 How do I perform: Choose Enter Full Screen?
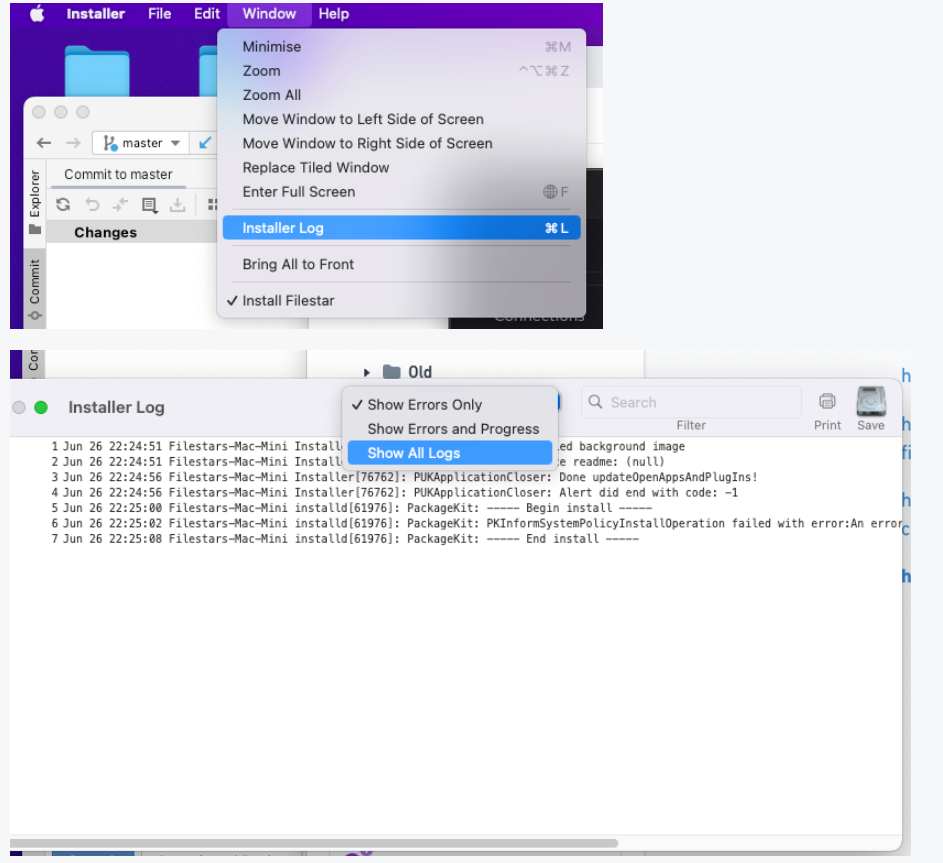(x=401, y=192)
